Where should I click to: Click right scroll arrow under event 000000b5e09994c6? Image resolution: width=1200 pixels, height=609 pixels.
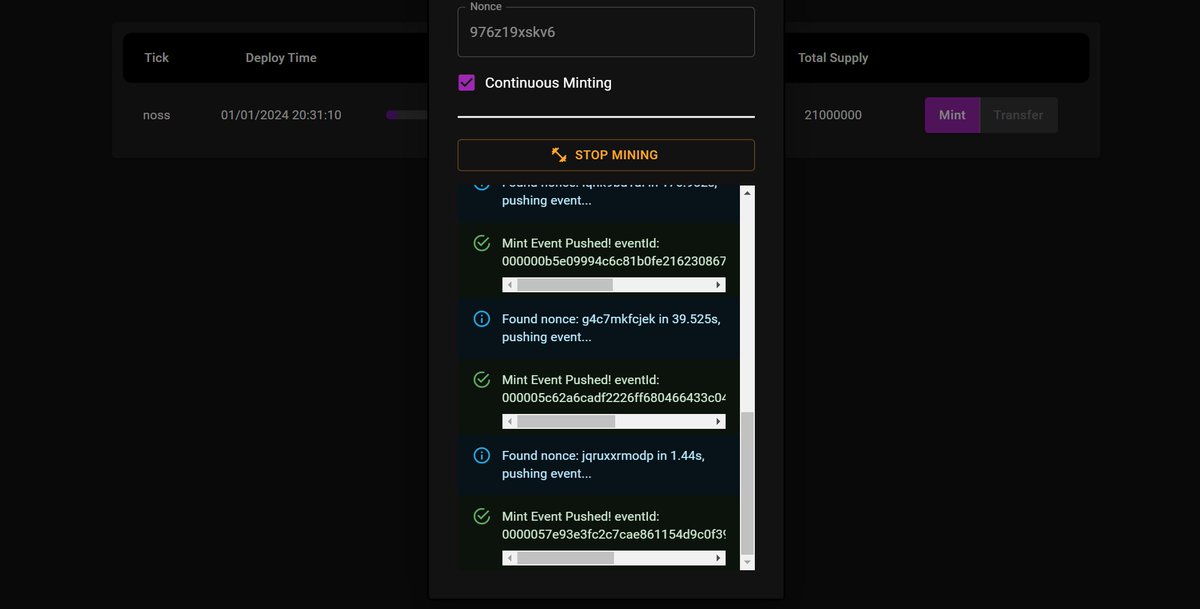click(x=718, y=285)
